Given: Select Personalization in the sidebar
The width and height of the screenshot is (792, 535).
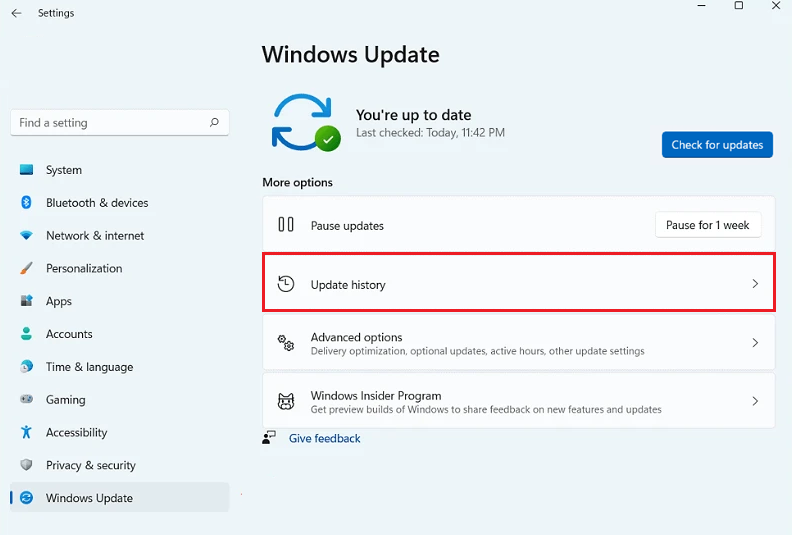Looking at the screenshot, I should 119,268.
